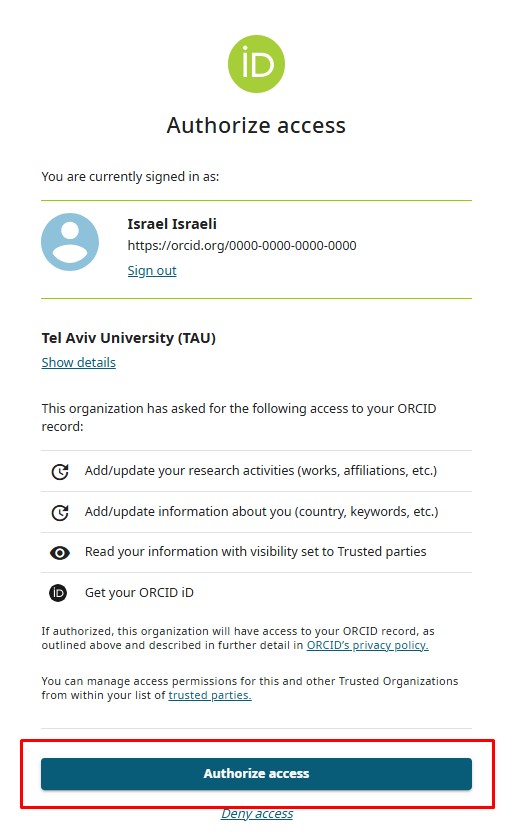Click the Authorize access button
This screenshot has width=515, height=840.
point(256,774)
